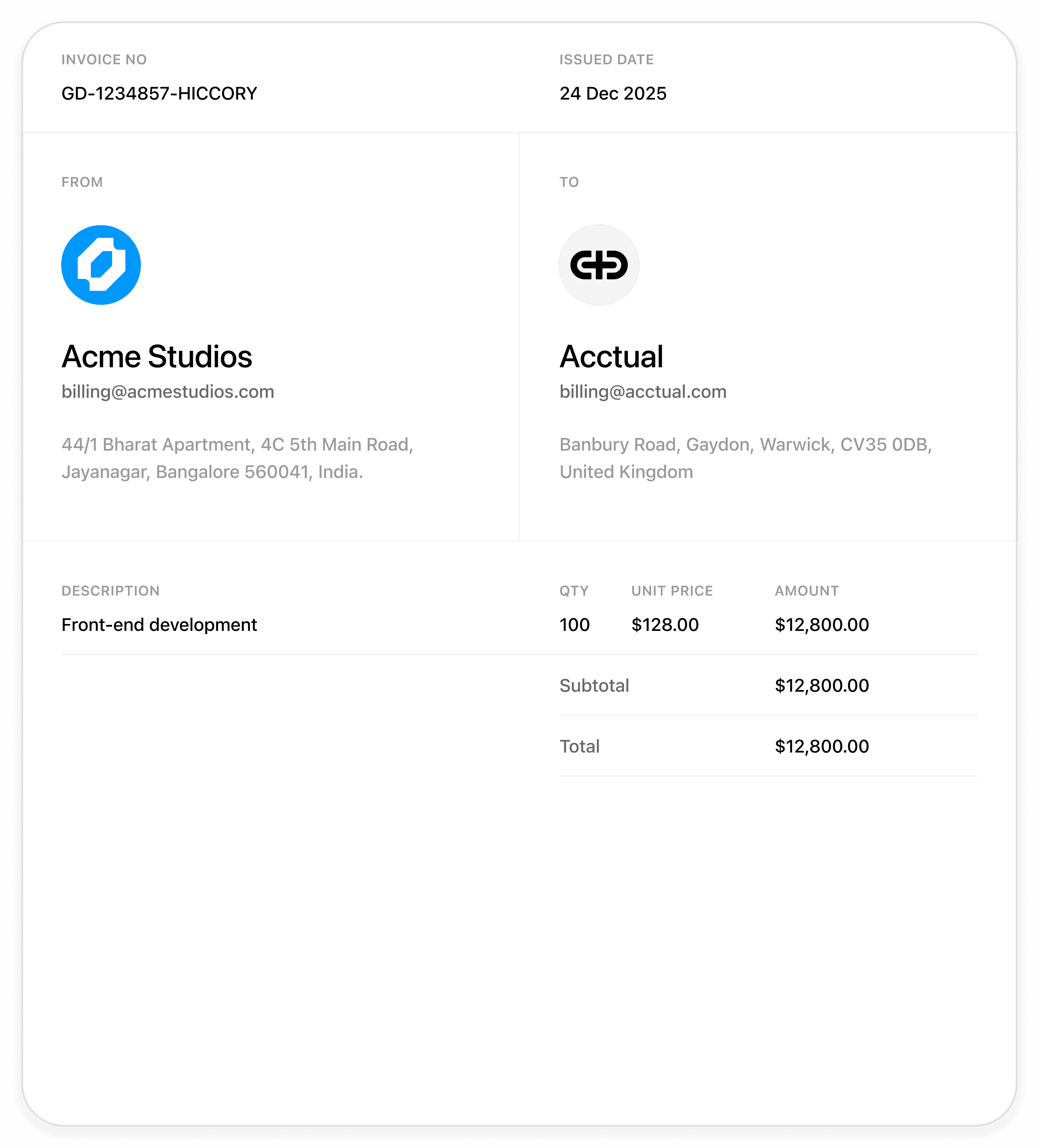The height and width of the screenshot is (1148, 1039).
Task: Click the Acctual company name
Action: click(x=611, y=357)
